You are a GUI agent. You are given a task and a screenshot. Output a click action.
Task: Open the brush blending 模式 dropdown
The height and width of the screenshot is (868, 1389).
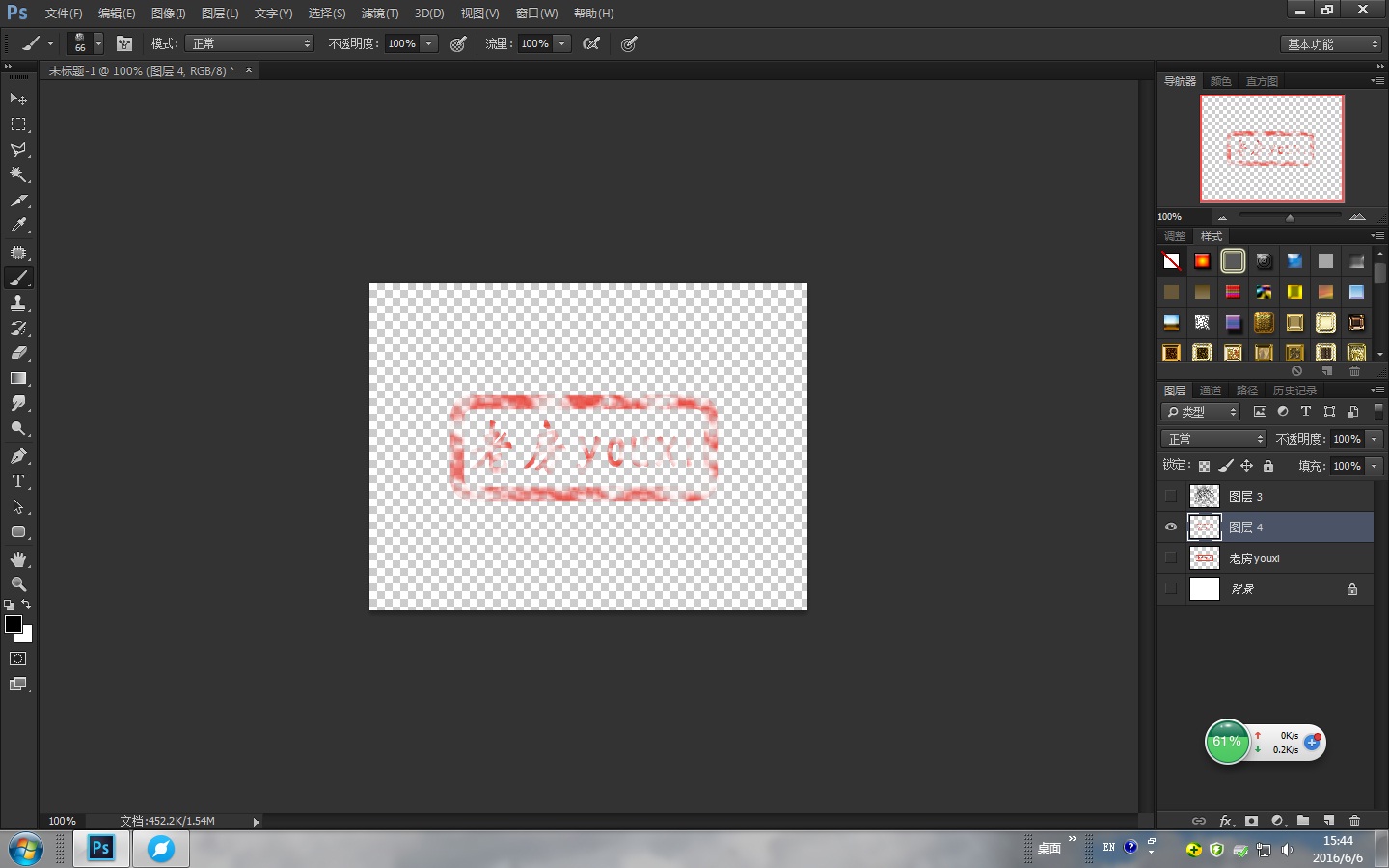point(249,43)
